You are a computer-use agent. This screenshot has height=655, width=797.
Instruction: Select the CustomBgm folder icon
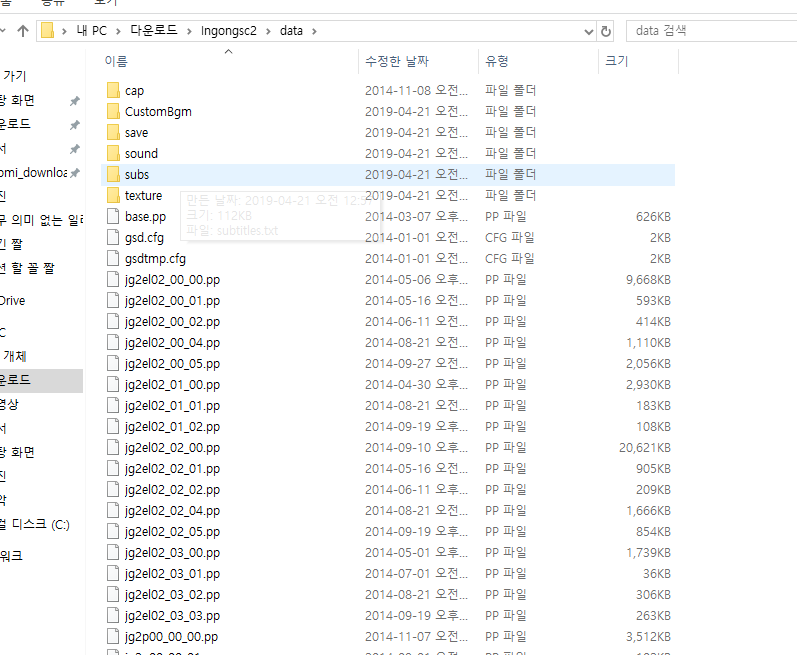pyautogui.click(x=113, y=111)
